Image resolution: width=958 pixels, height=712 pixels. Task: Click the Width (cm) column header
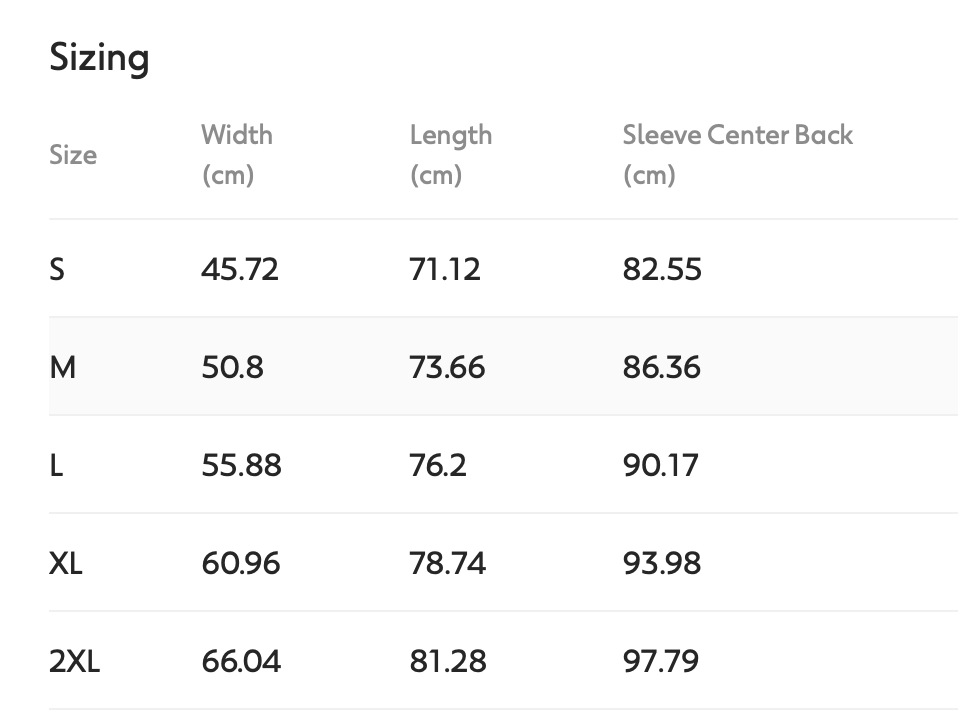coord(237,155)
